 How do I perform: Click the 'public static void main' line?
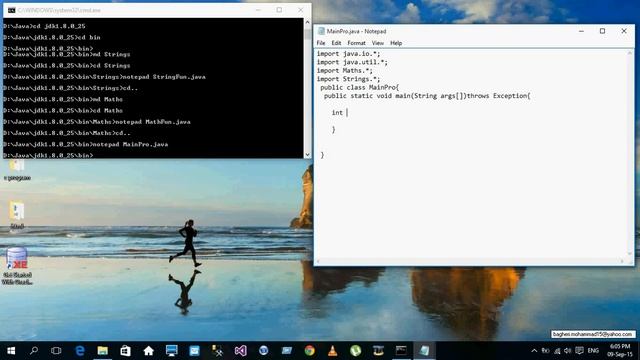427,96
